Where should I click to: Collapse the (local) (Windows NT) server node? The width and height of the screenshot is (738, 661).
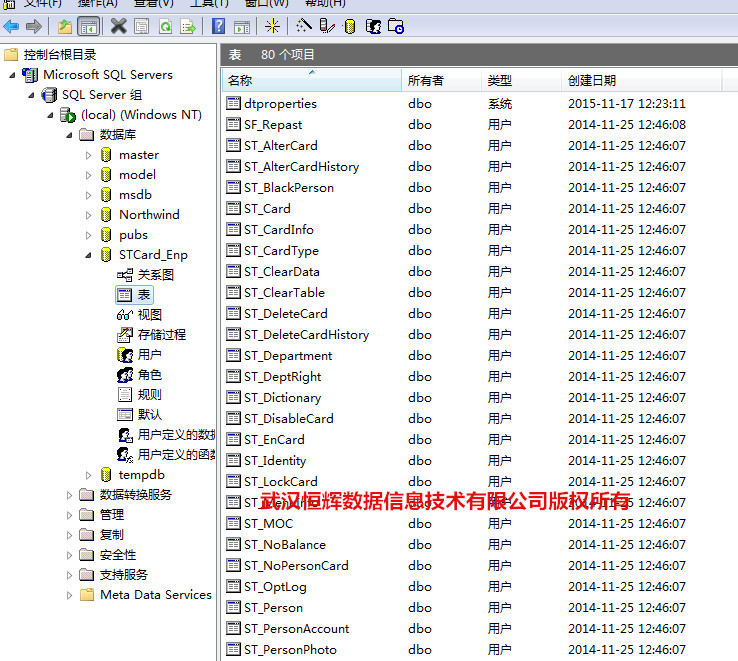[50, 115]
